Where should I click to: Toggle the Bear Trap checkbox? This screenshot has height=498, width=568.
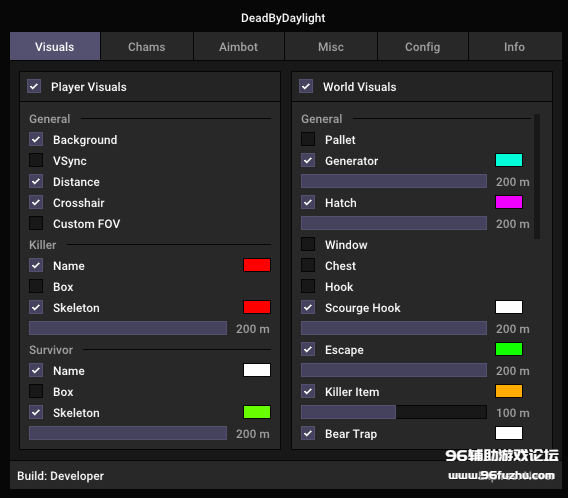(x=308, y=434)
